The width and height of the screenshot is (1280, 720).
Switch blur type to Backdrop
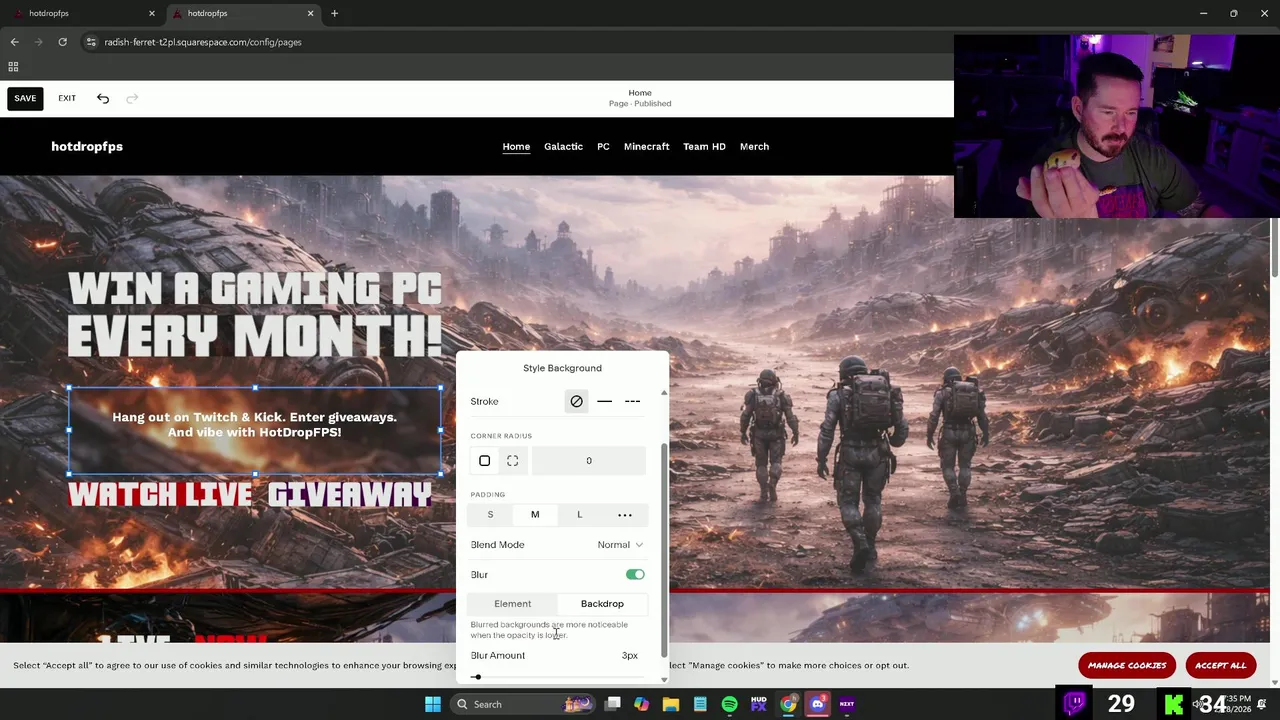coord(602,604)
